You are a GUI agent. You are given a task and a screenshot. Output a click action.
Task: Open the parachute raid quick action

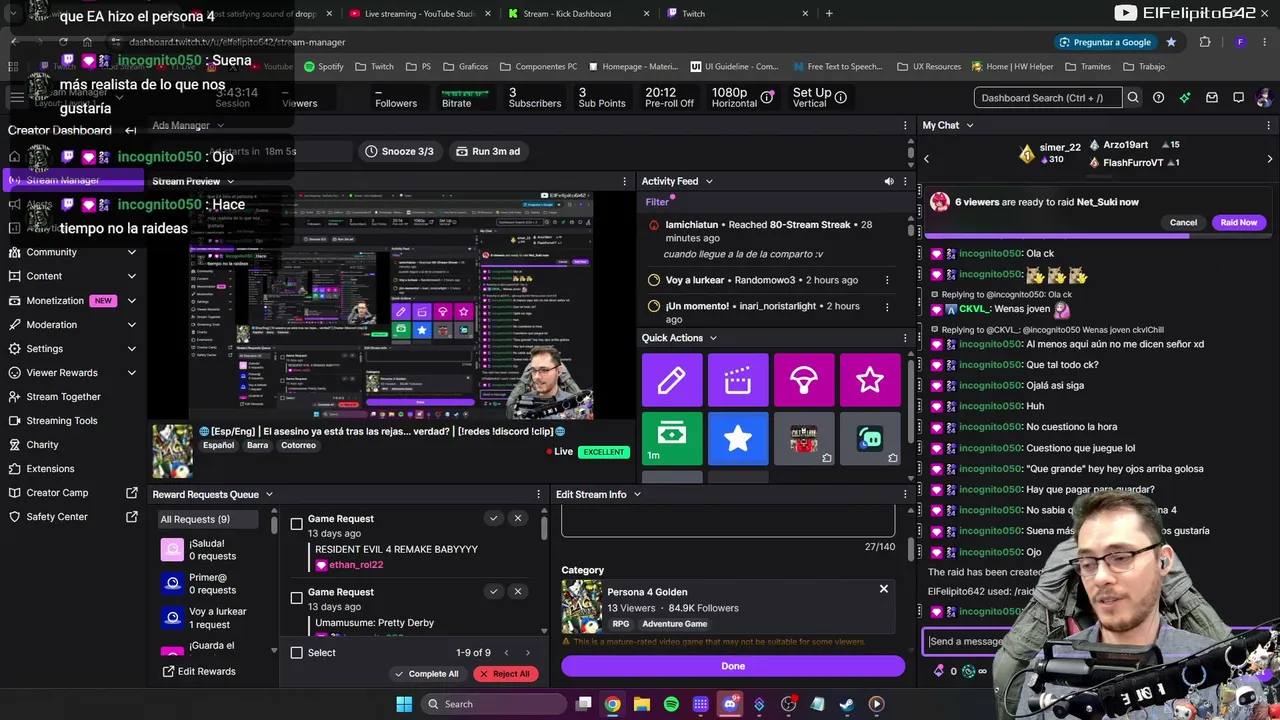pos(804,380)
